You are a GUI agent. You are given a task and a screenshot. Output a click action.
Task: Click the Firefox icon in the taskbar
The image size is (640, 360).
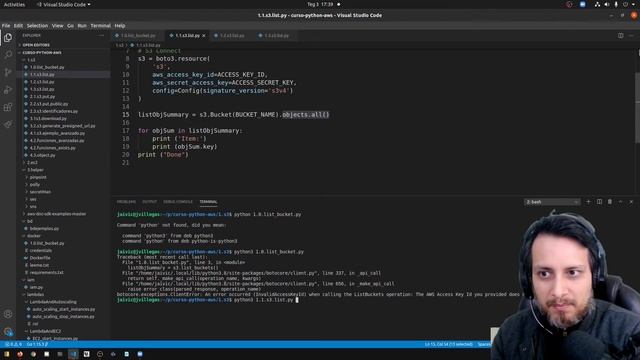tap(20, 354)
